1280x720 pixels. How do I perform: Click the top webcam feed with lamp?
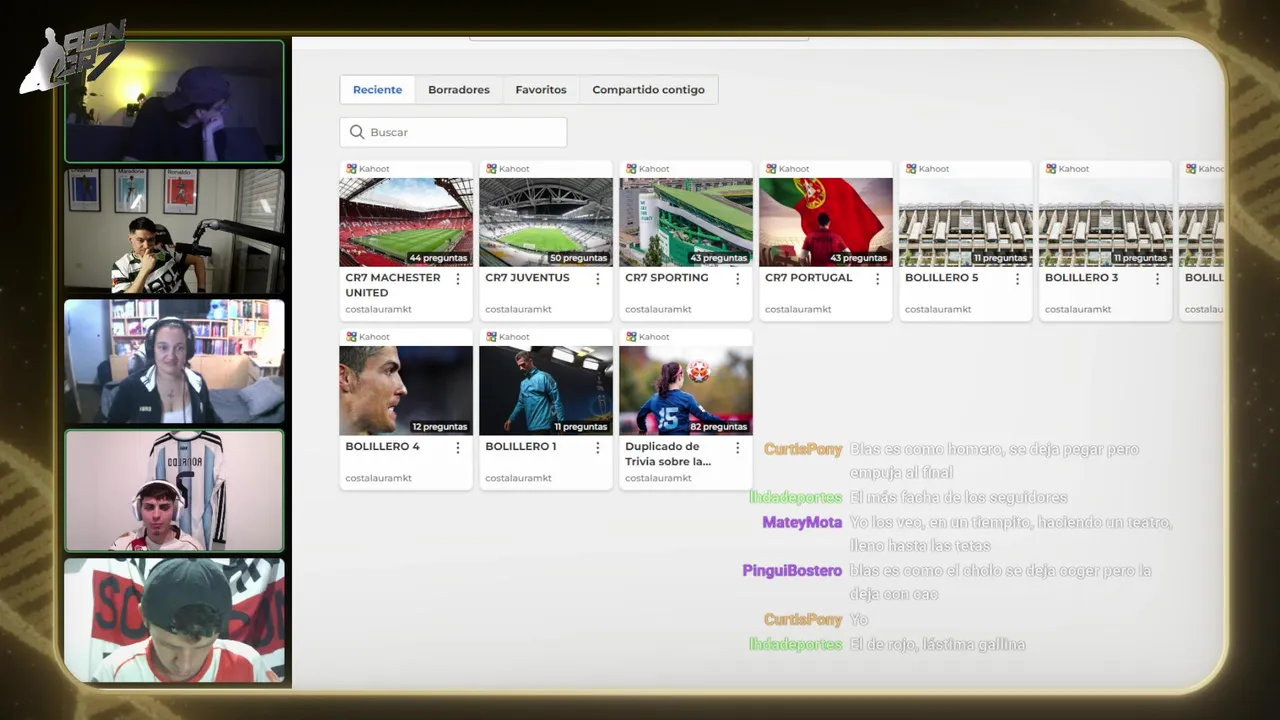(x=175, y=101)
